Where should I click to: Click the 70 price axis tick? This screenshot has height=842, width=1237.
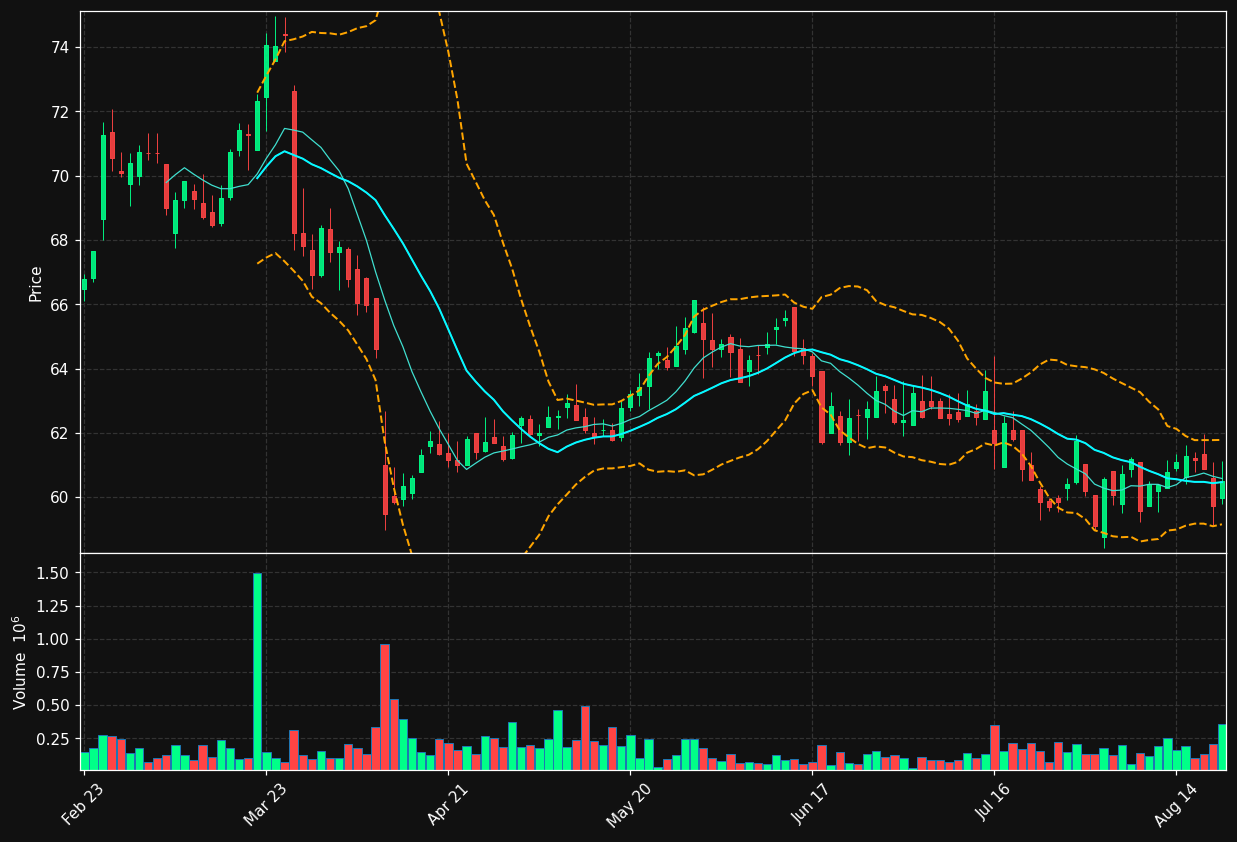point(59,176)
